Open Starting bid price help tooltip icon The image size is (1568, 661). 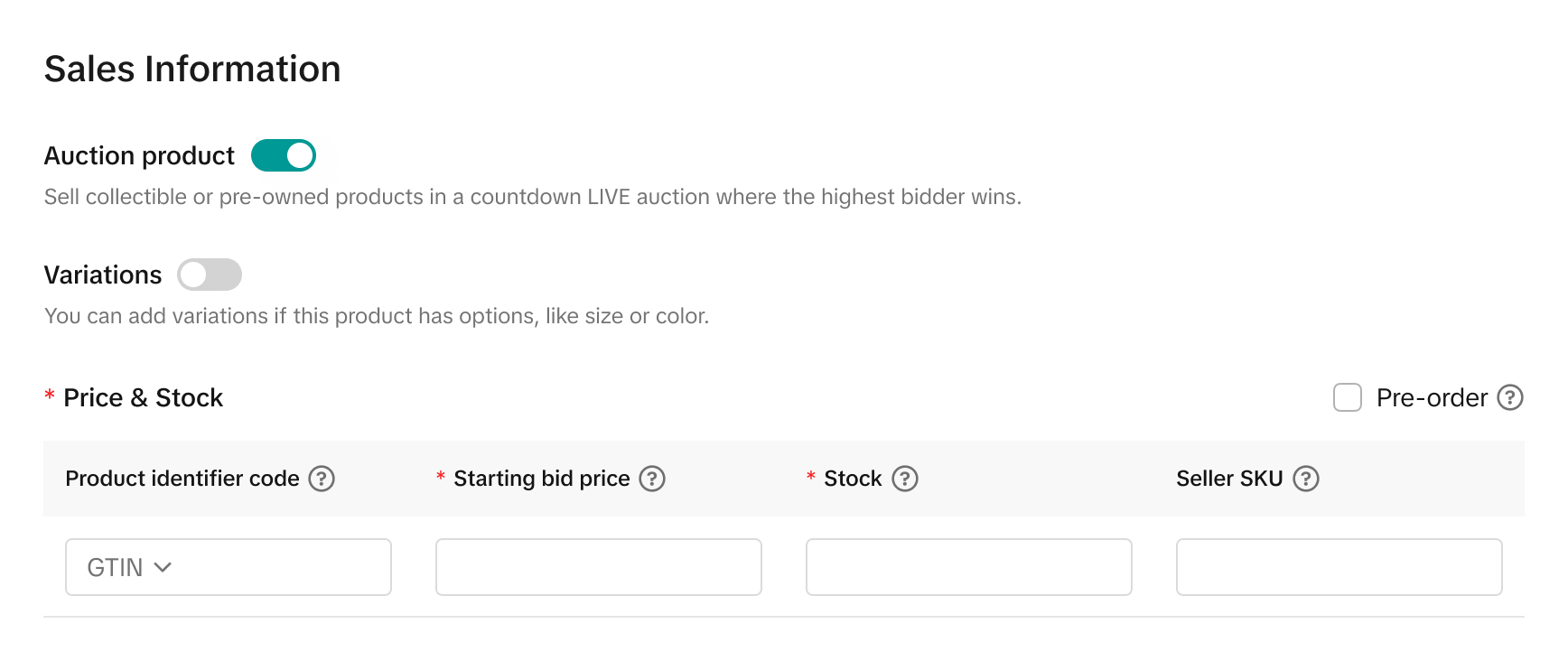tap(652, 479)
